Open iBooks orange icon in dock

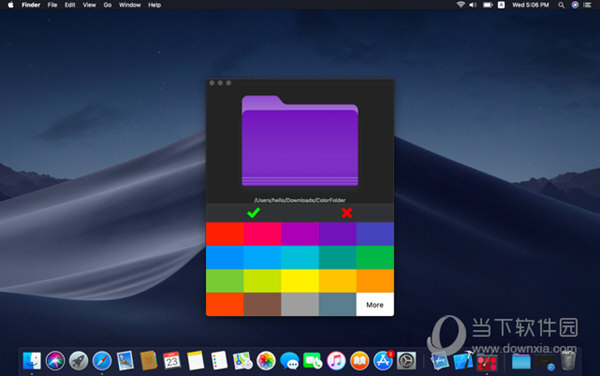point(359,361)
